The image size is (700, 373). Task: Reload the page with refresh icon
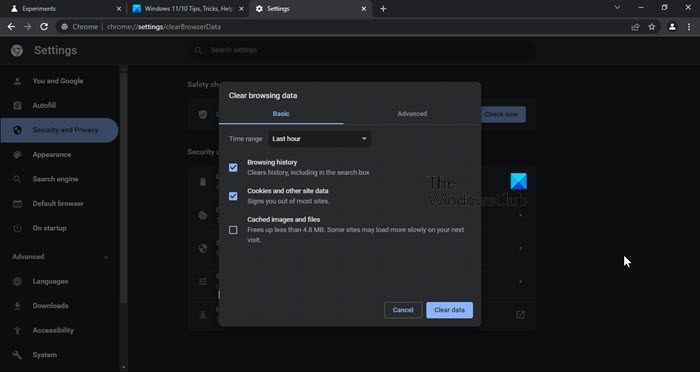point(44,27)
